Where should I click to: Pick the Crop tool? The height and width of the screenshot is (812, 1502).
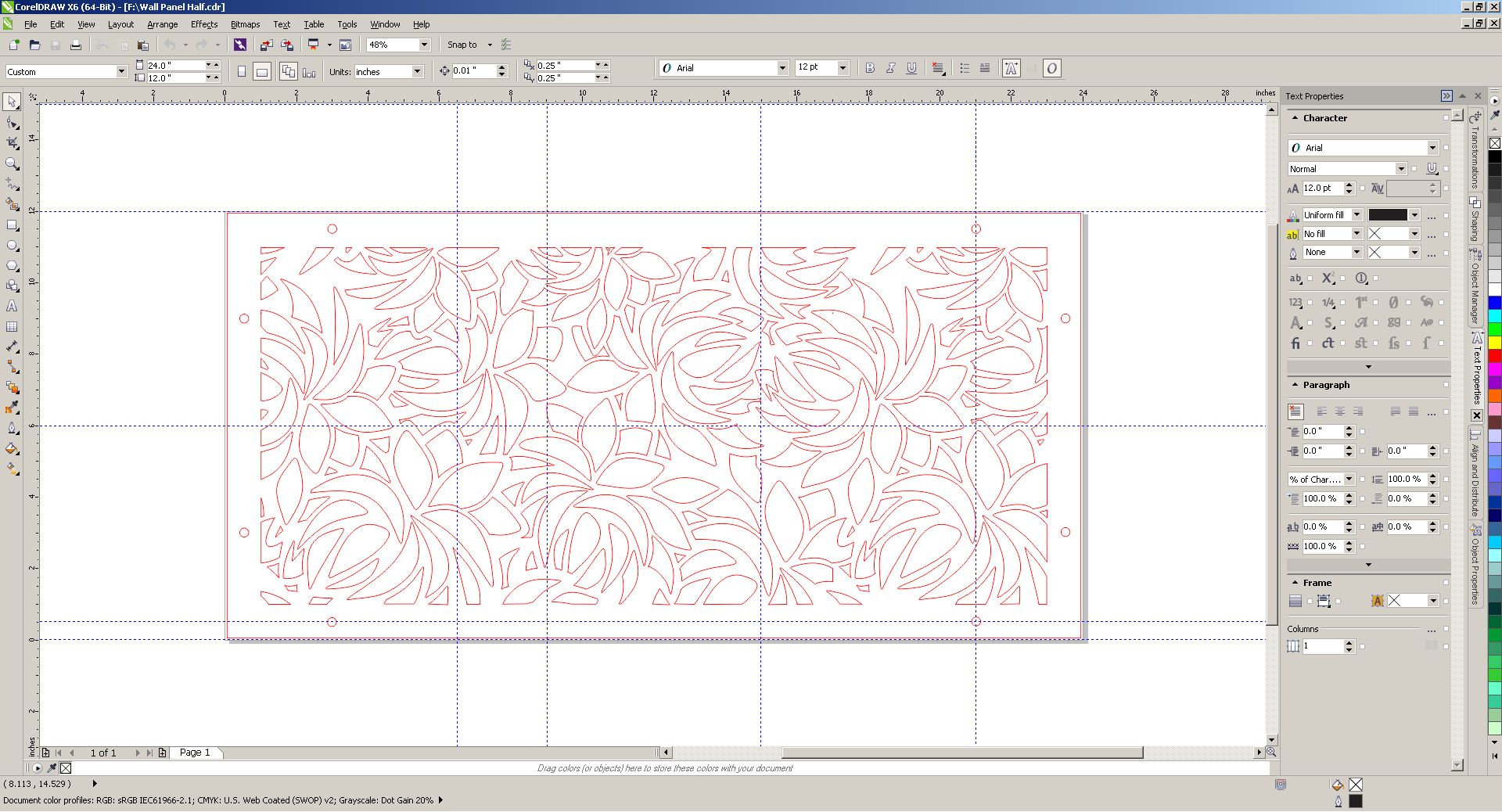(12, 143)
